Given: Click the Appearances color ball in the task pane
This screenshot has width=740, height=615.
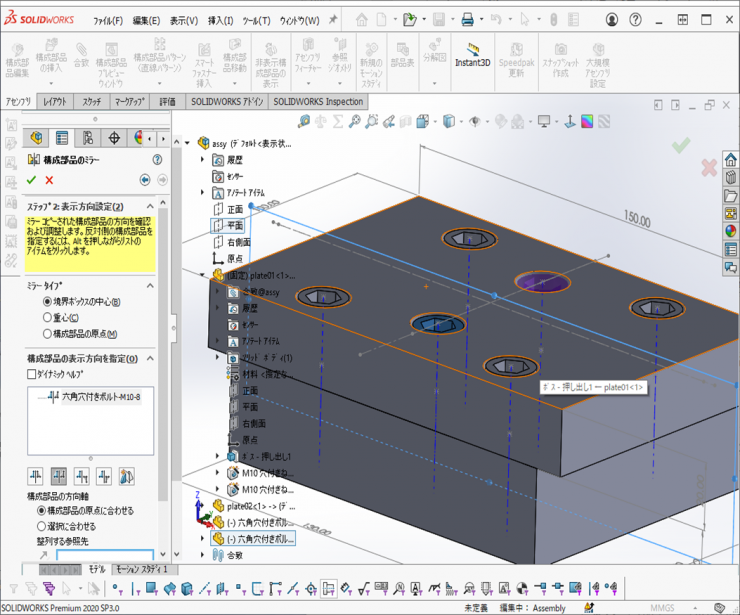Looking at the screenshot, I should tap(731, 231).
